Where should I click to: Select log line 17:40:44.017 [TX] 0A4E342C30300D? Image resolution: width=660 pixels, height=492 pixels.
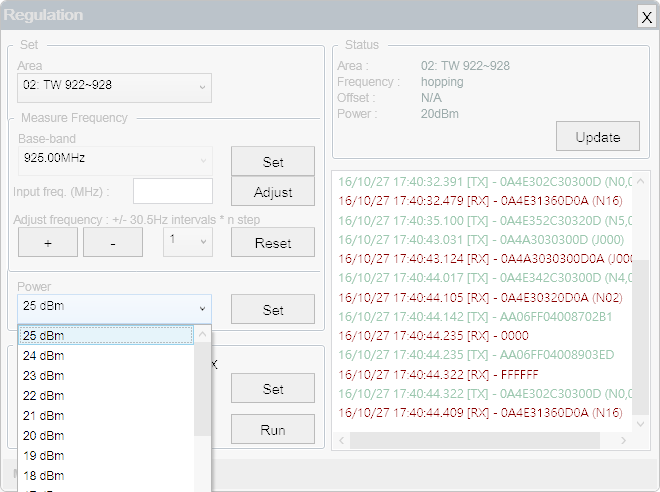click(485, 278)
